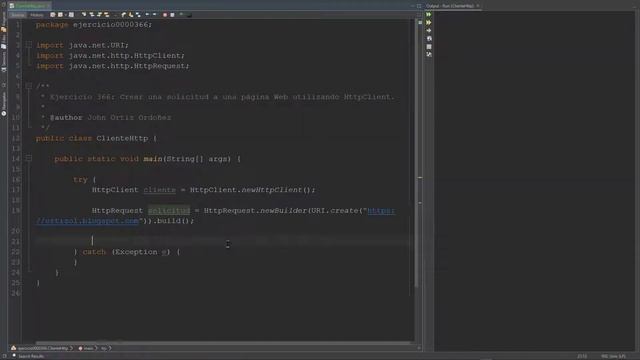The image size is (640, 360).
Task: Click 'ClienteHttp' class name in declaration
Action: click(122, 138)
